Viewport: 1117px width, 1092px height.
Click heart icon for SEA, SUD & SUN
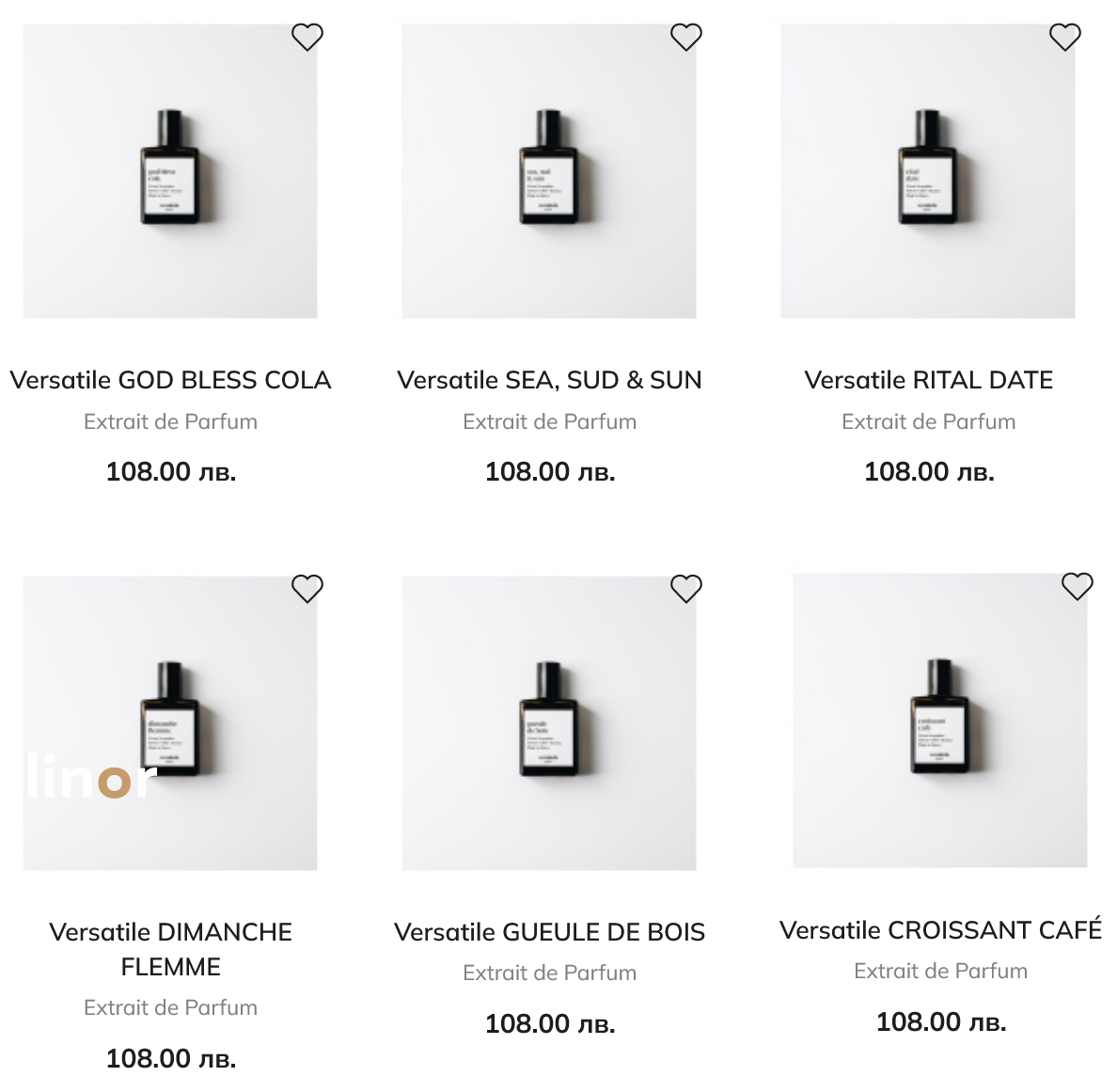(x=686, y=38)
